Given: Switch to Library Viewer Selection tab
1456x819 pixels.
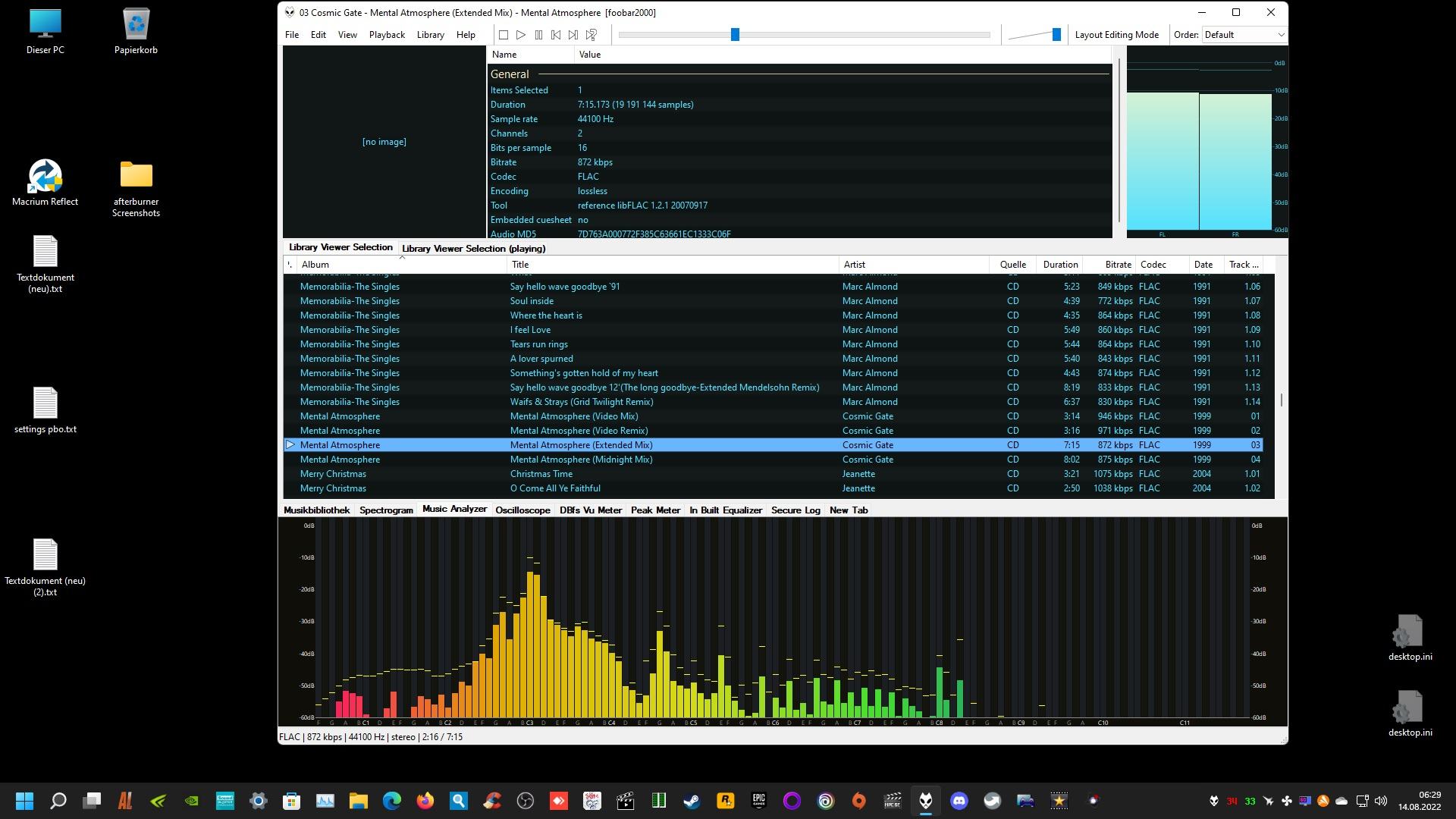Looking at the screenshot, I should 340,247.
